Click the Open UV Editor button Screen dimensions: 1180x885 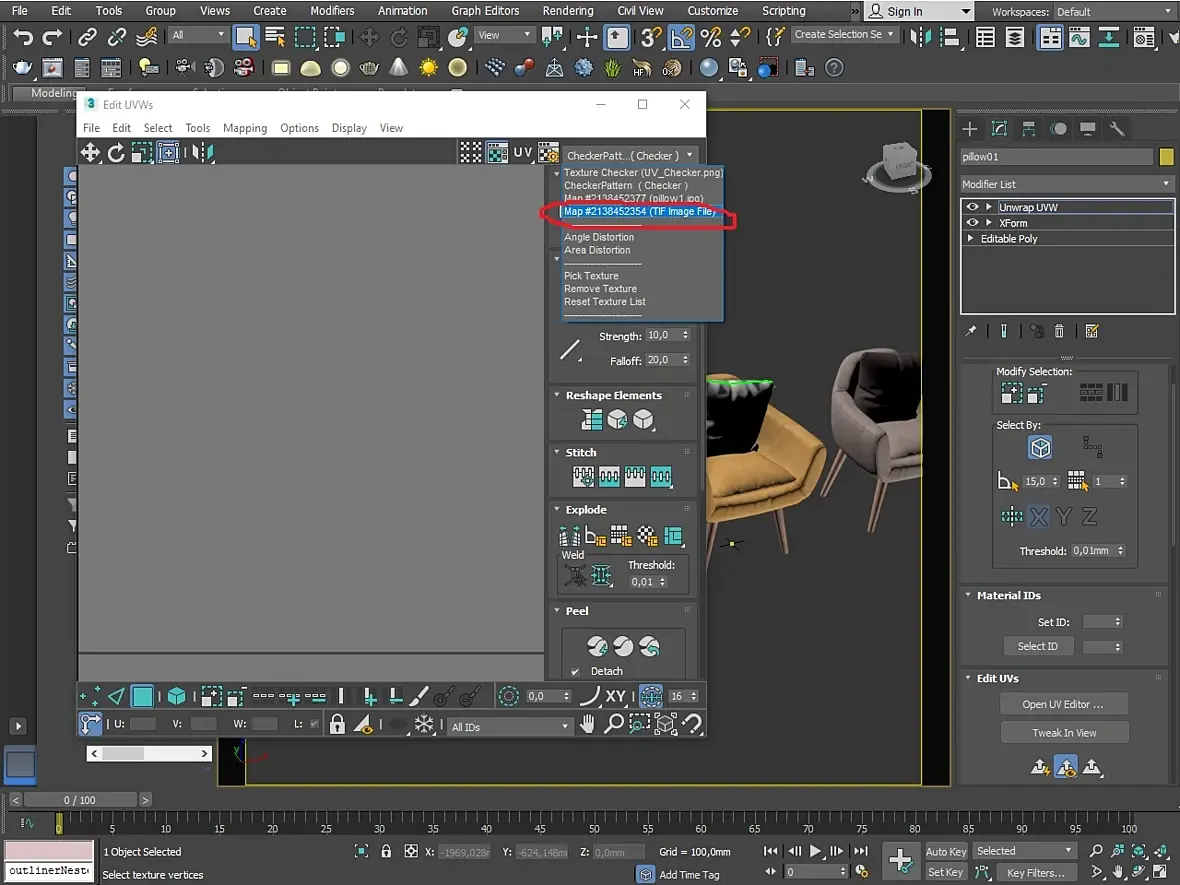(x=1063, y=704)
